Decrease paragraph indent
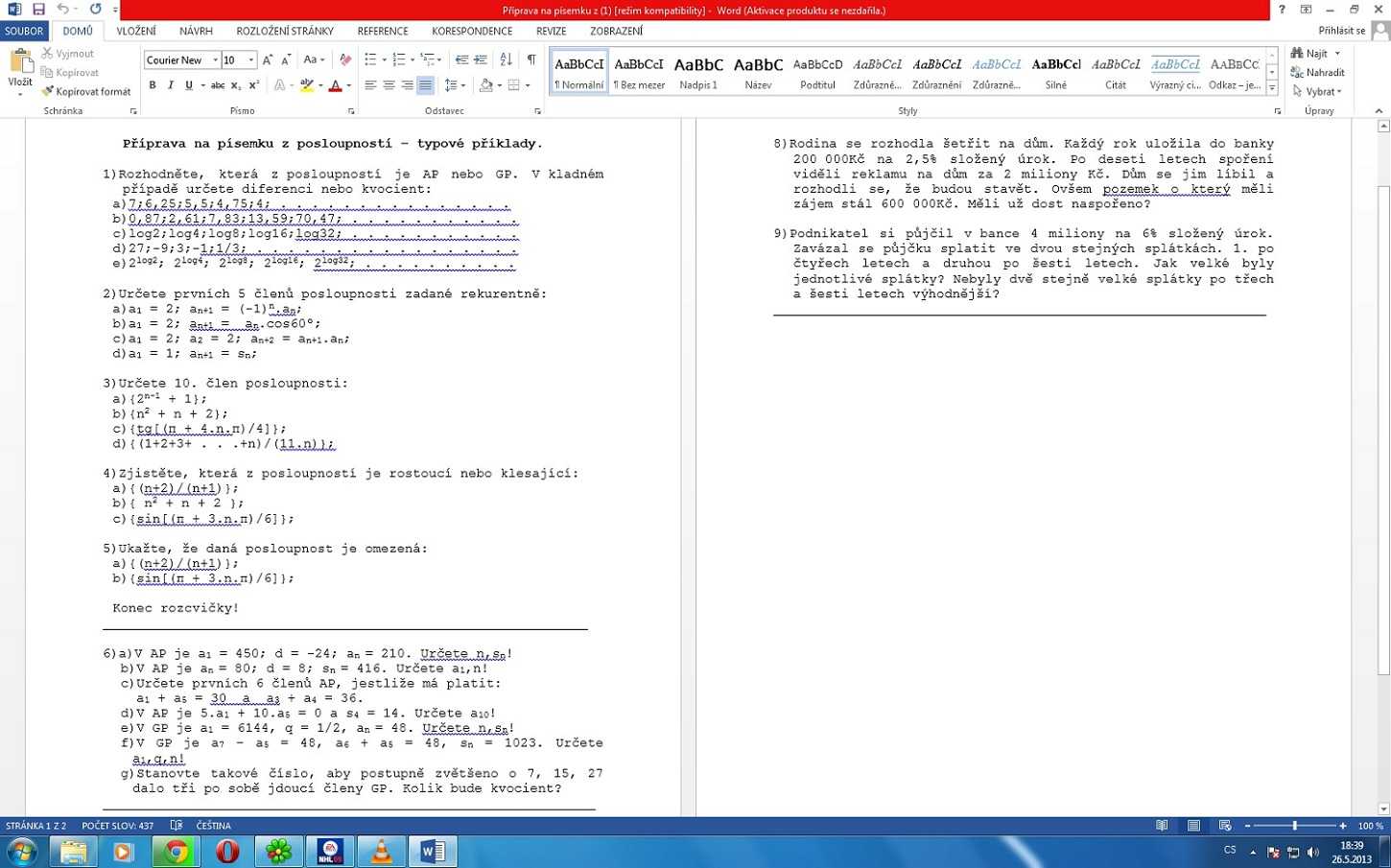The height and width of the screenshot is (868, 1391). tap(461, 59)
